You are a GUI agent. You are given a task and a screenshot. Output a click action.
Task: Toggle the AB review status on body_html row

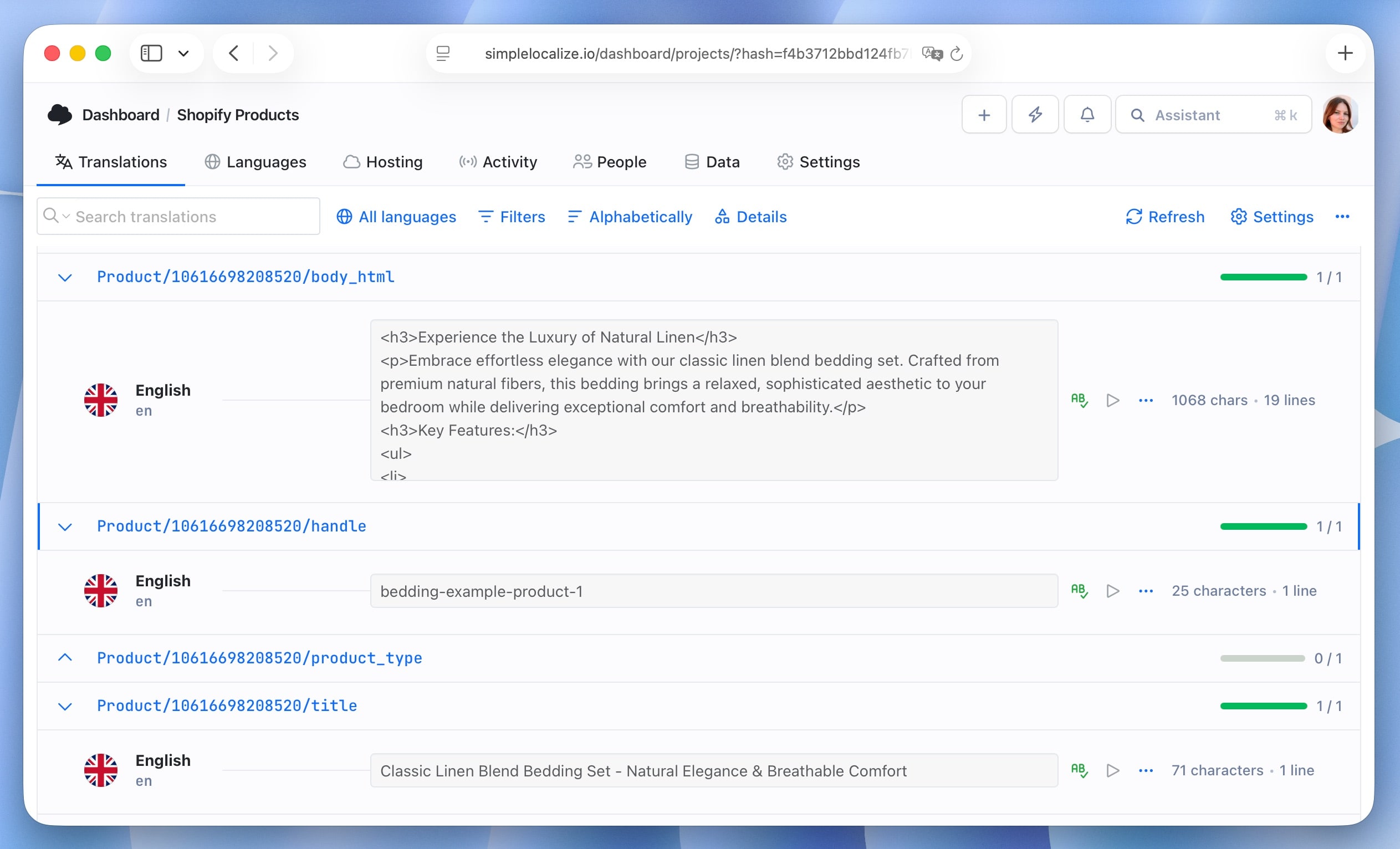[x=1079, y=400]
